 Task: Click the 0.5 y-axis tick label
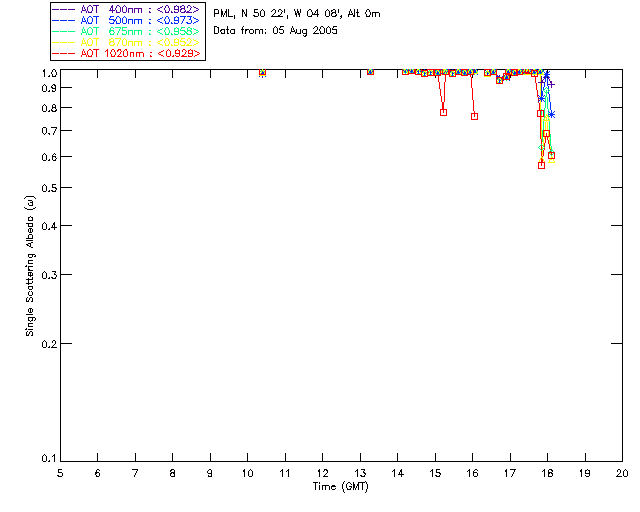click(49, 188)
